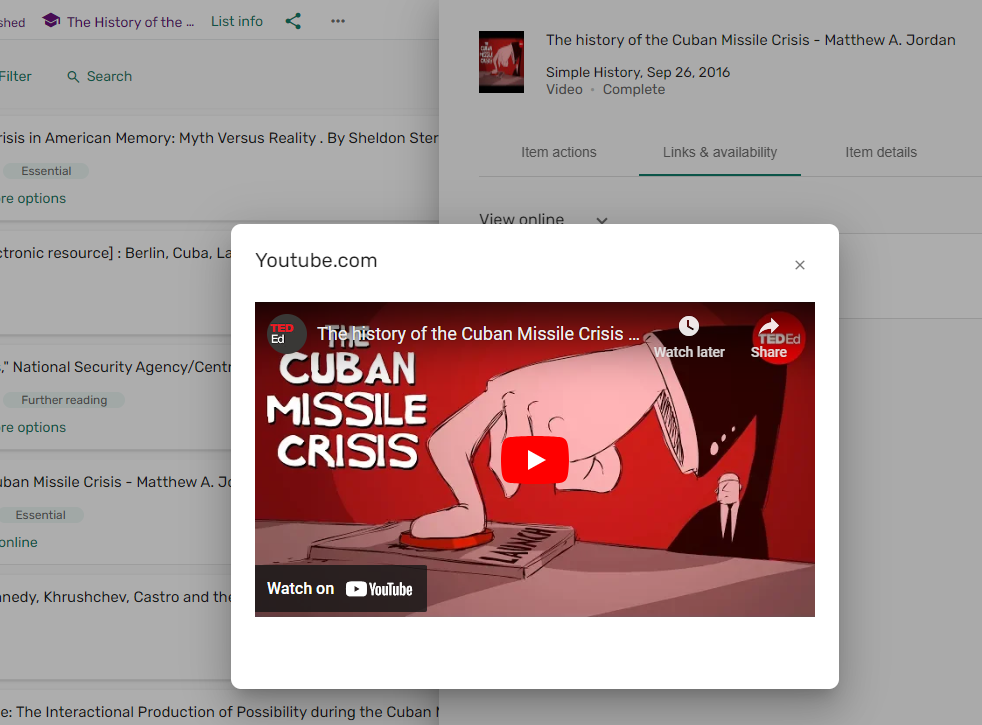Image resolution: width=982 pixels, height=725 pixels.
Task: Click more options under Myth Versus Reality
Action: coord(33,198)
